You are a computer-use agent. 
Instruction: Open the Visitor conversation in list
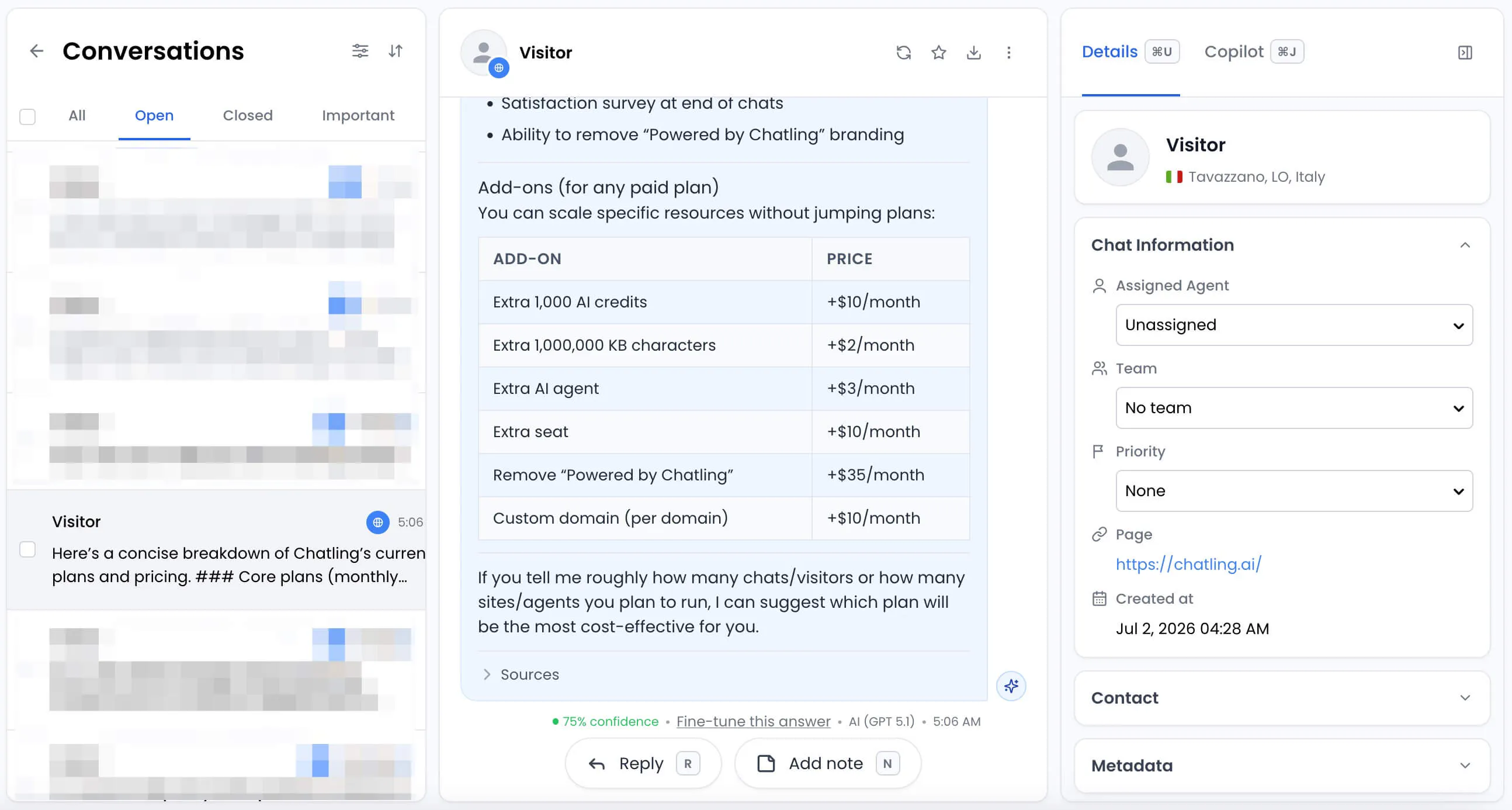tap(216, 549)
